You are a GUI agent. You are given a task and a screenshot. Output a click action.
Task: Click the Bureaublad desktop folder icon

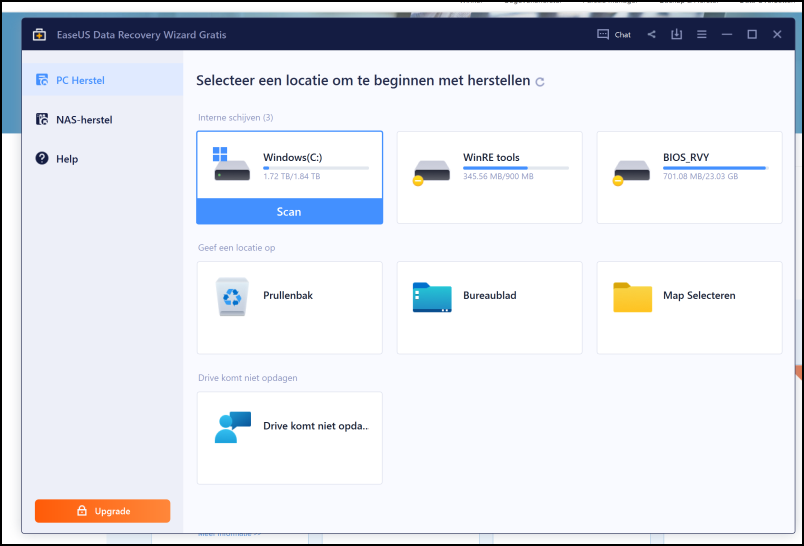coord(432,297)
